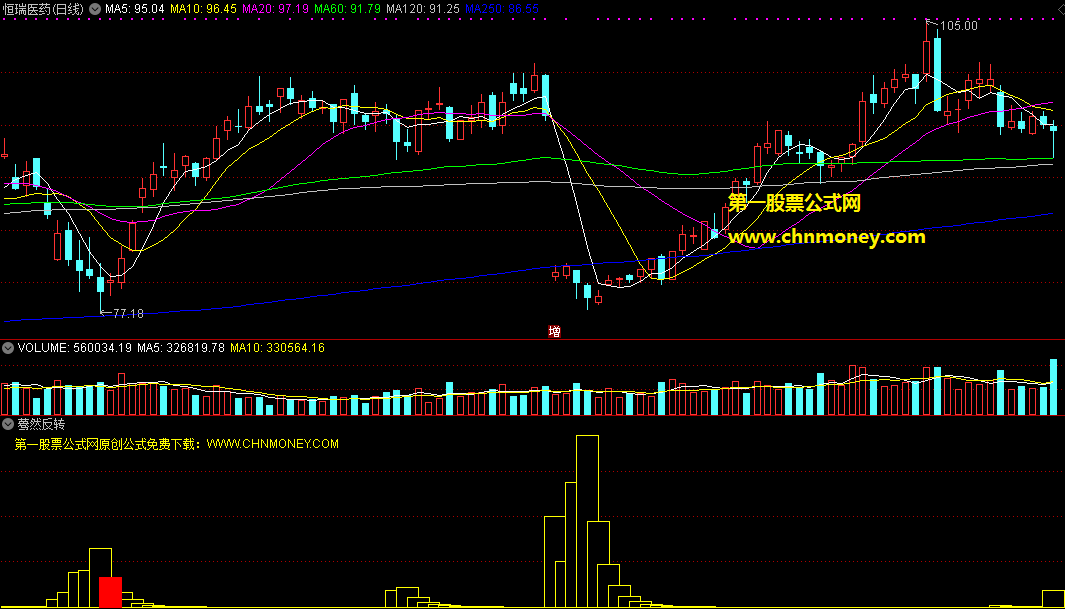
Task: Select the 恒瑞医药(日线) chart title
Action: (x=43, y=9)
